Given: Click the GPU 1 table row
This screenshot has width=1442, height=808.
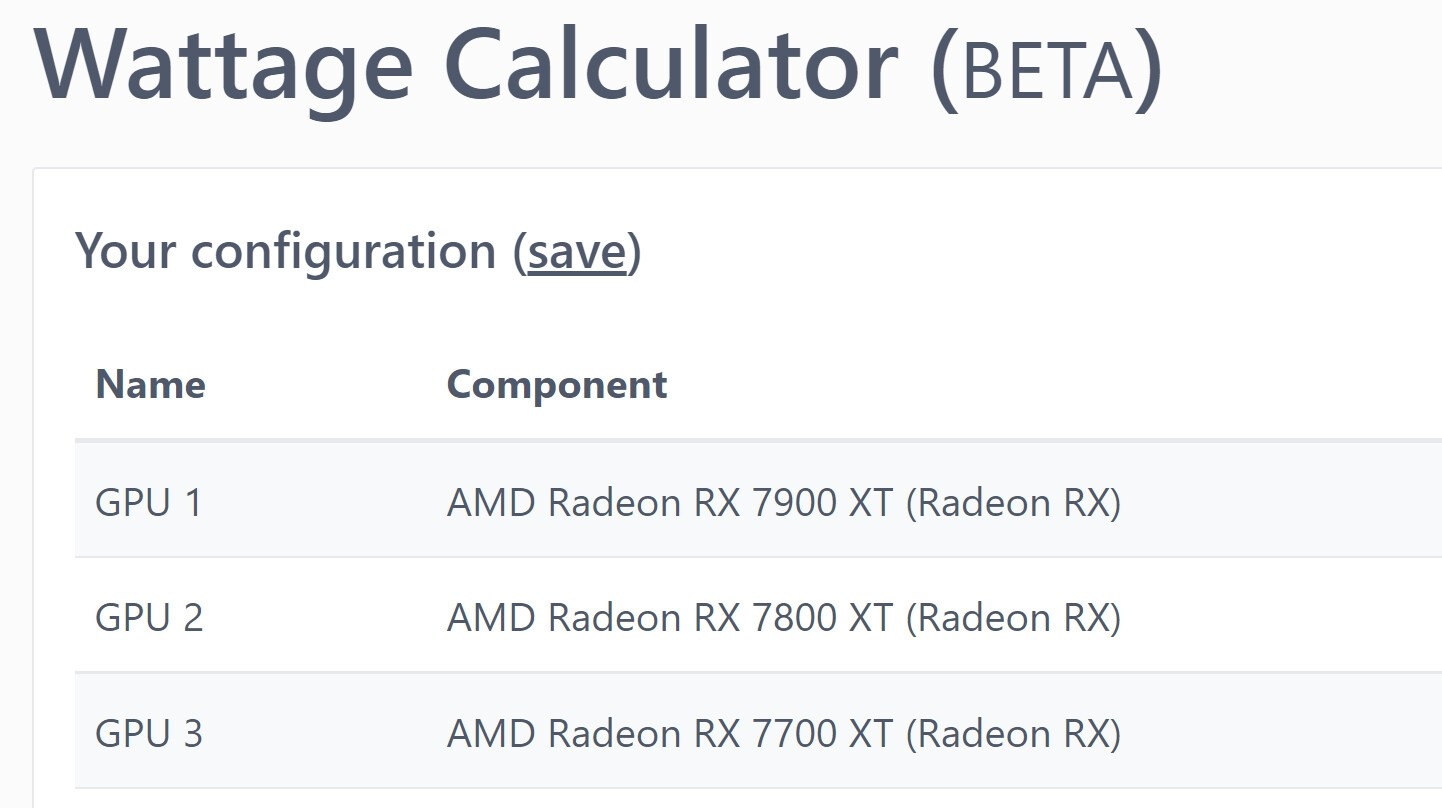Looking at the screenshot, I should click(x=700, y=501).
